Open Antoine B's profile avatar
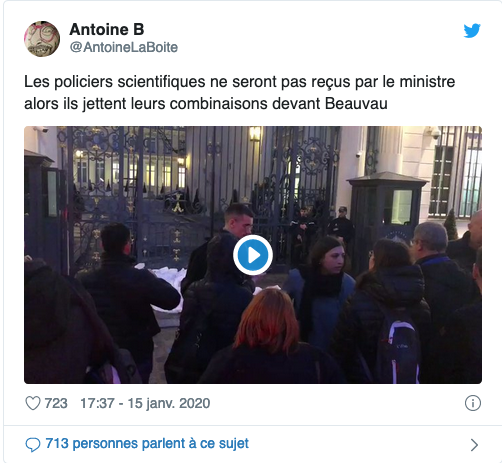Image resolution: width=502 pixels, height=463 pixels. coord(42,39)
